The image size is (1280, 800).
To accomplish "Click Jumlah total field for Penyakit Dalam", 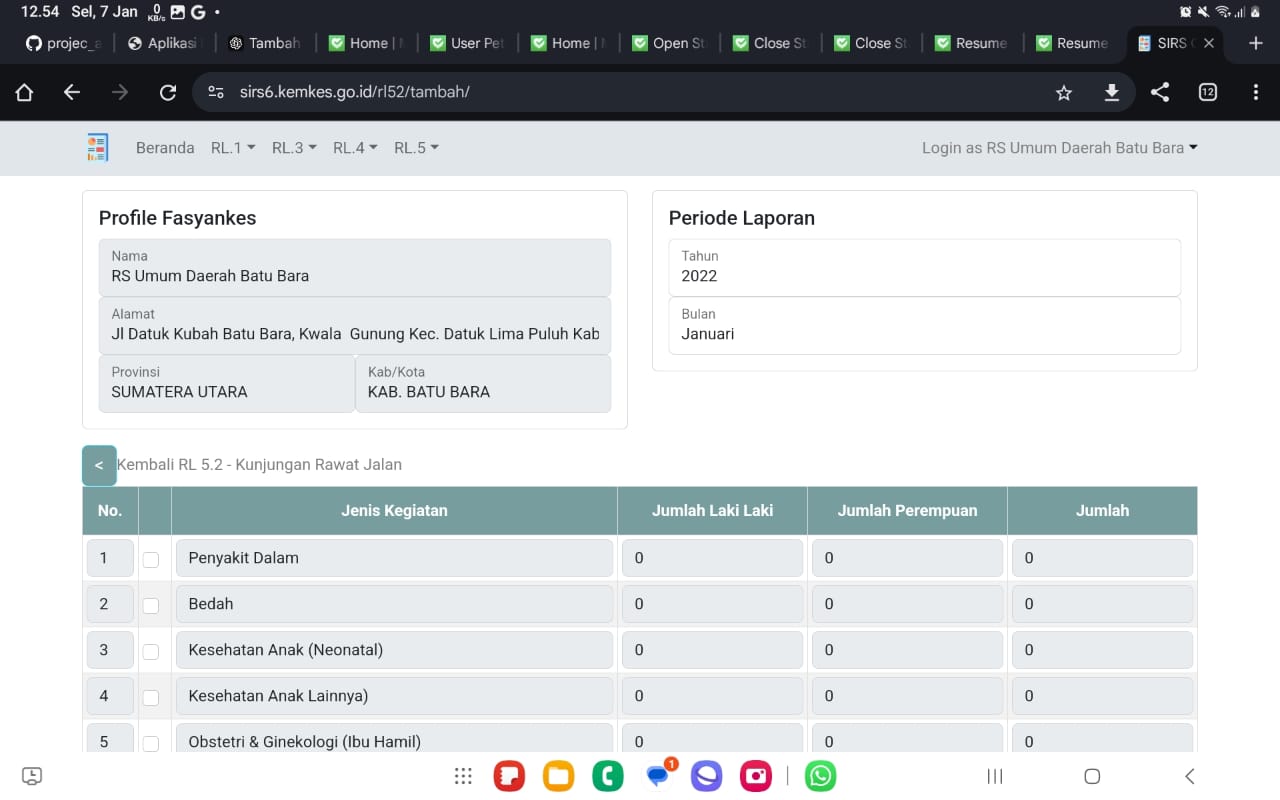I will [1102, 558].
